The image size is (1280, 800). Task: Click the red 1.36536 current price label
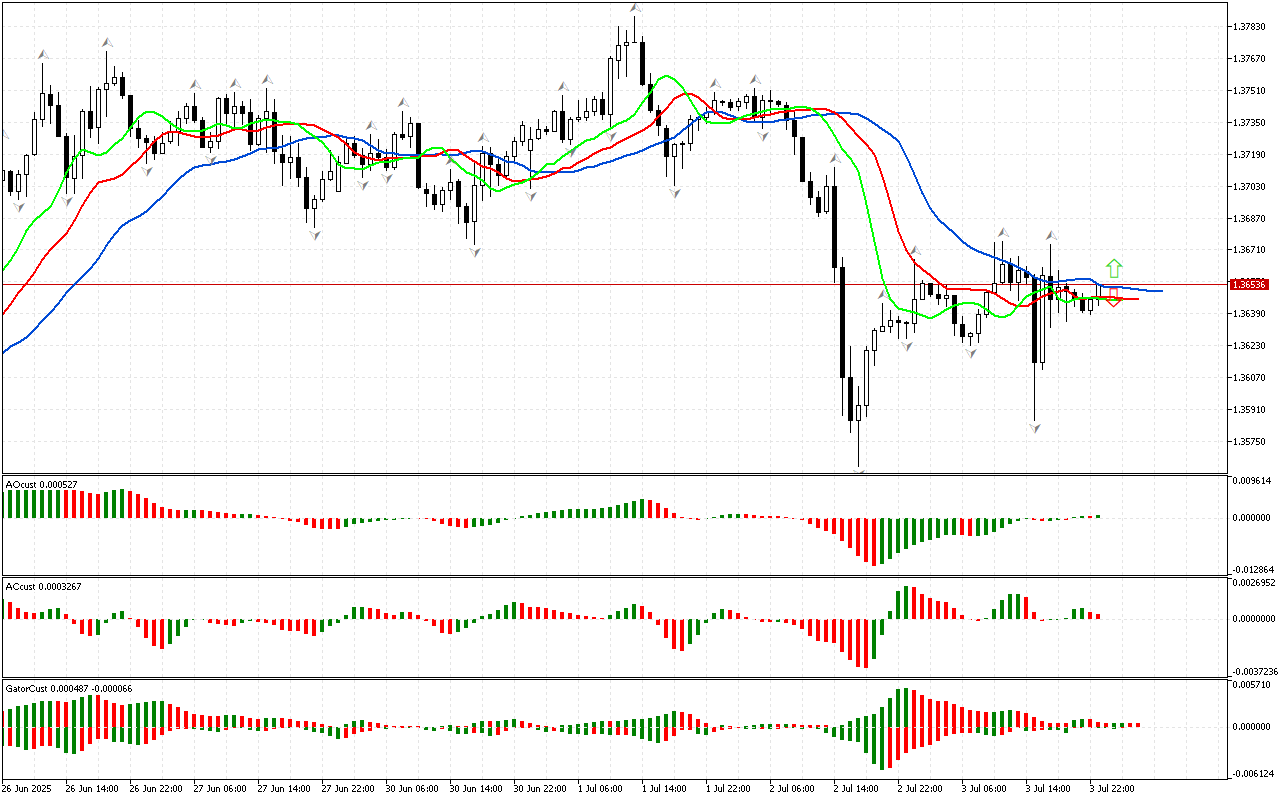[1250, 284]
